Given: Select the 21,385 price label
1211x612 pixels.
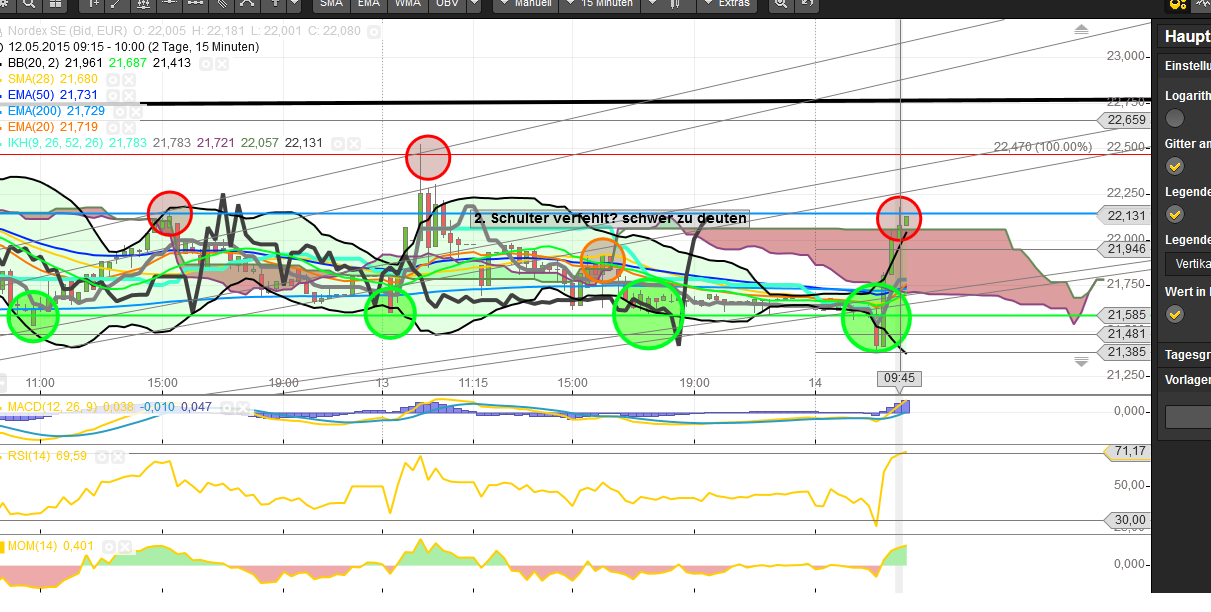Looking at the screenshot, I should [x=1123, y=352].
